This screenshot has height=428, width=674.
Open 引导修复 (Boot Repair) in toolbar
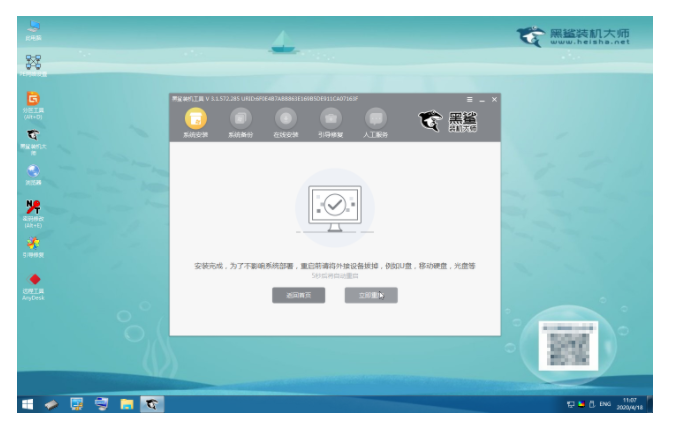pos(330,119)
